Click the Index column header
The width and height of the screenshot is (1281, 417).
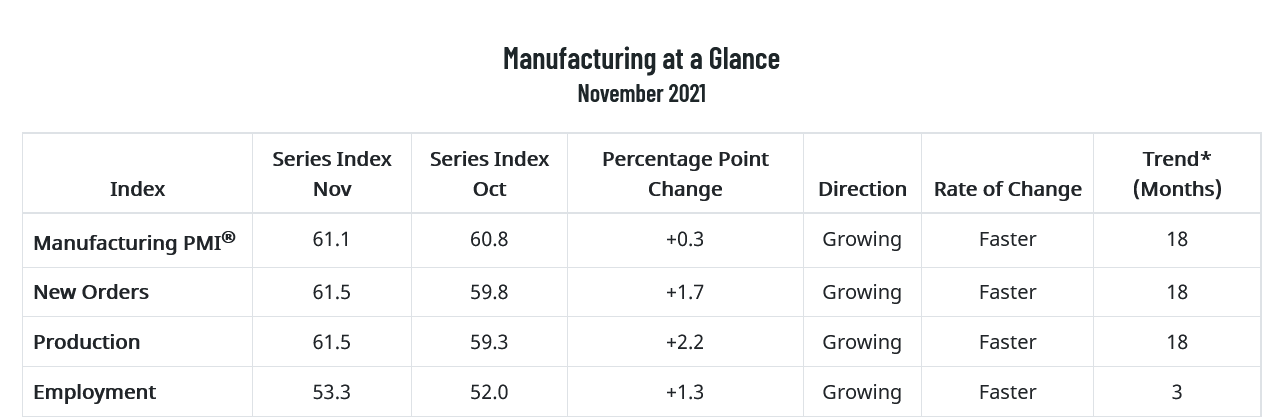pyautogui.click(x=137, y=189)
